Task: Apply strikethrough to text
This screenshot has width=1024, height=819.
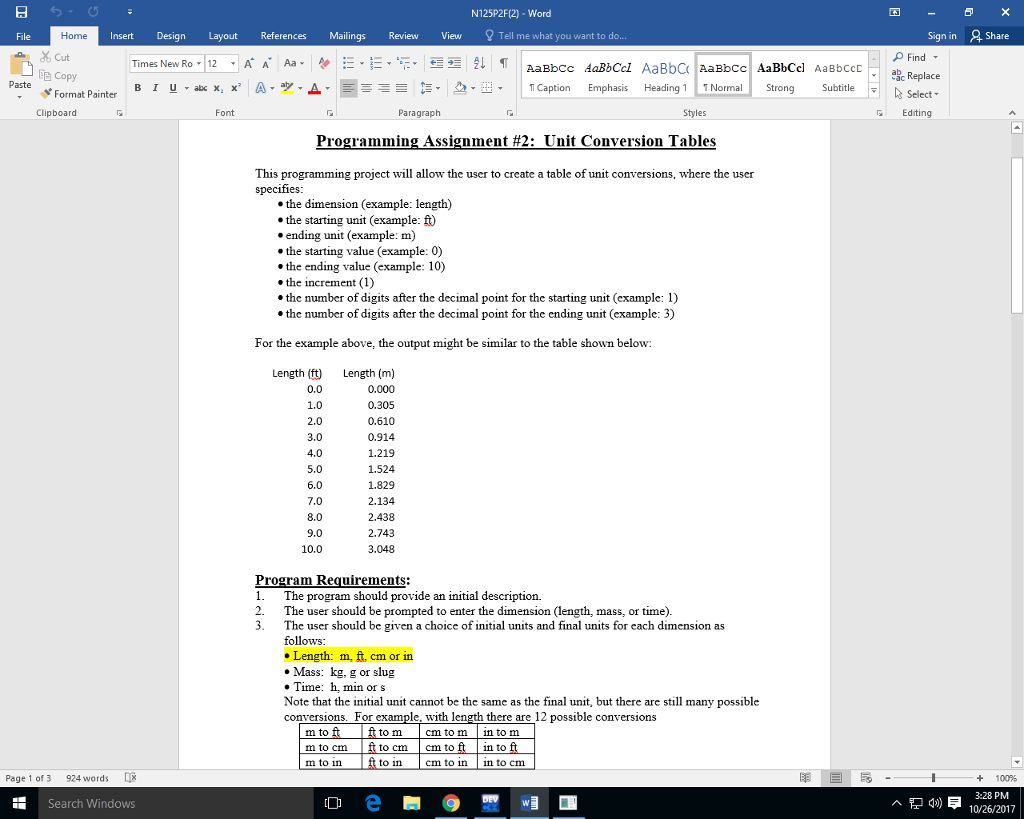Action: [x=200, y=88]
